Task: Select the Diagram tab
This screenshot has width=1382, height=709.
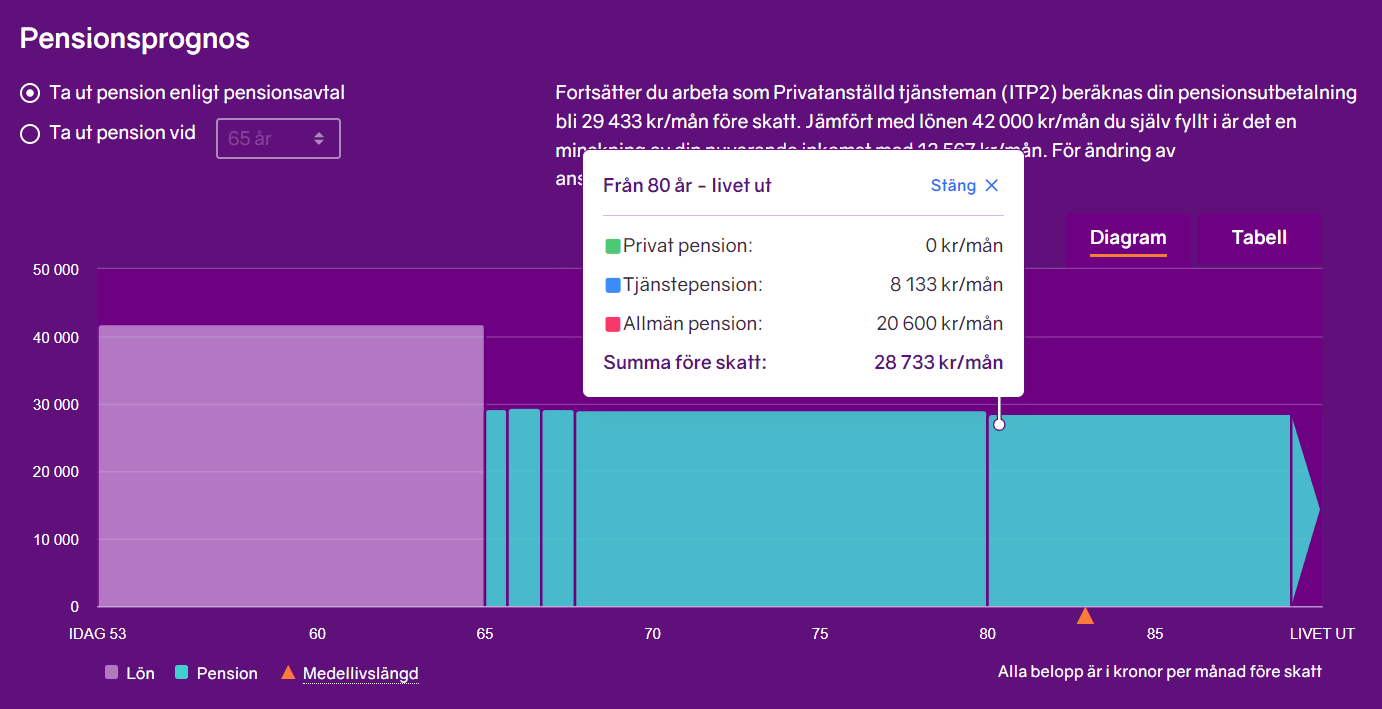Action: [x=1128, y=238]
